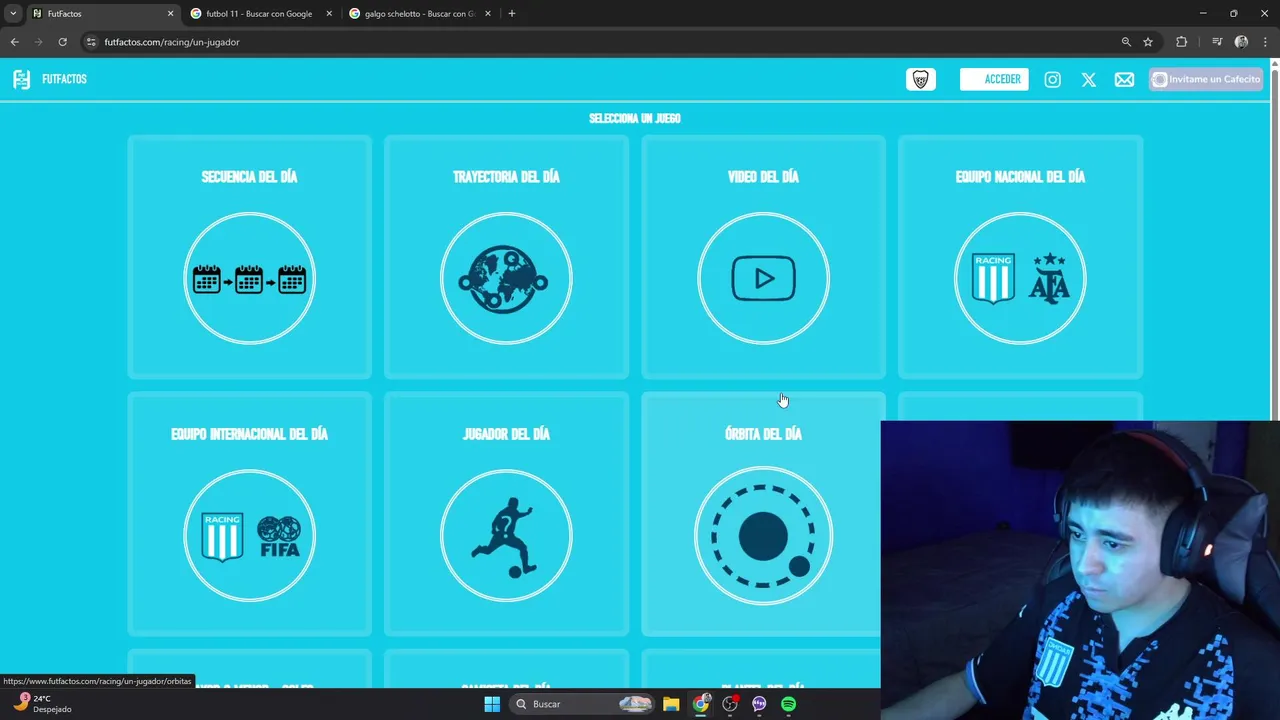
Task: Bookmark this page with the star icon
Action: coord(1148,42)
